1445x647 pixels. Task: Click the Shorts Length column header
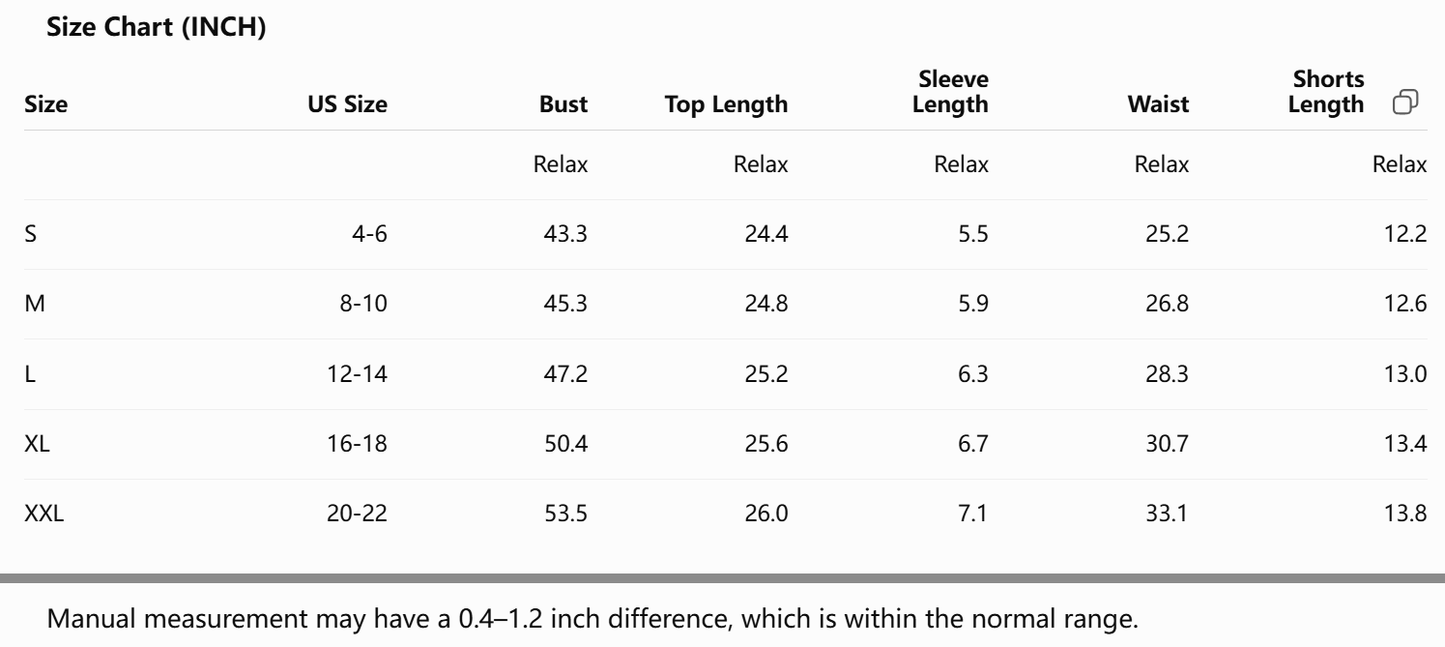[x=1326, y=92]
